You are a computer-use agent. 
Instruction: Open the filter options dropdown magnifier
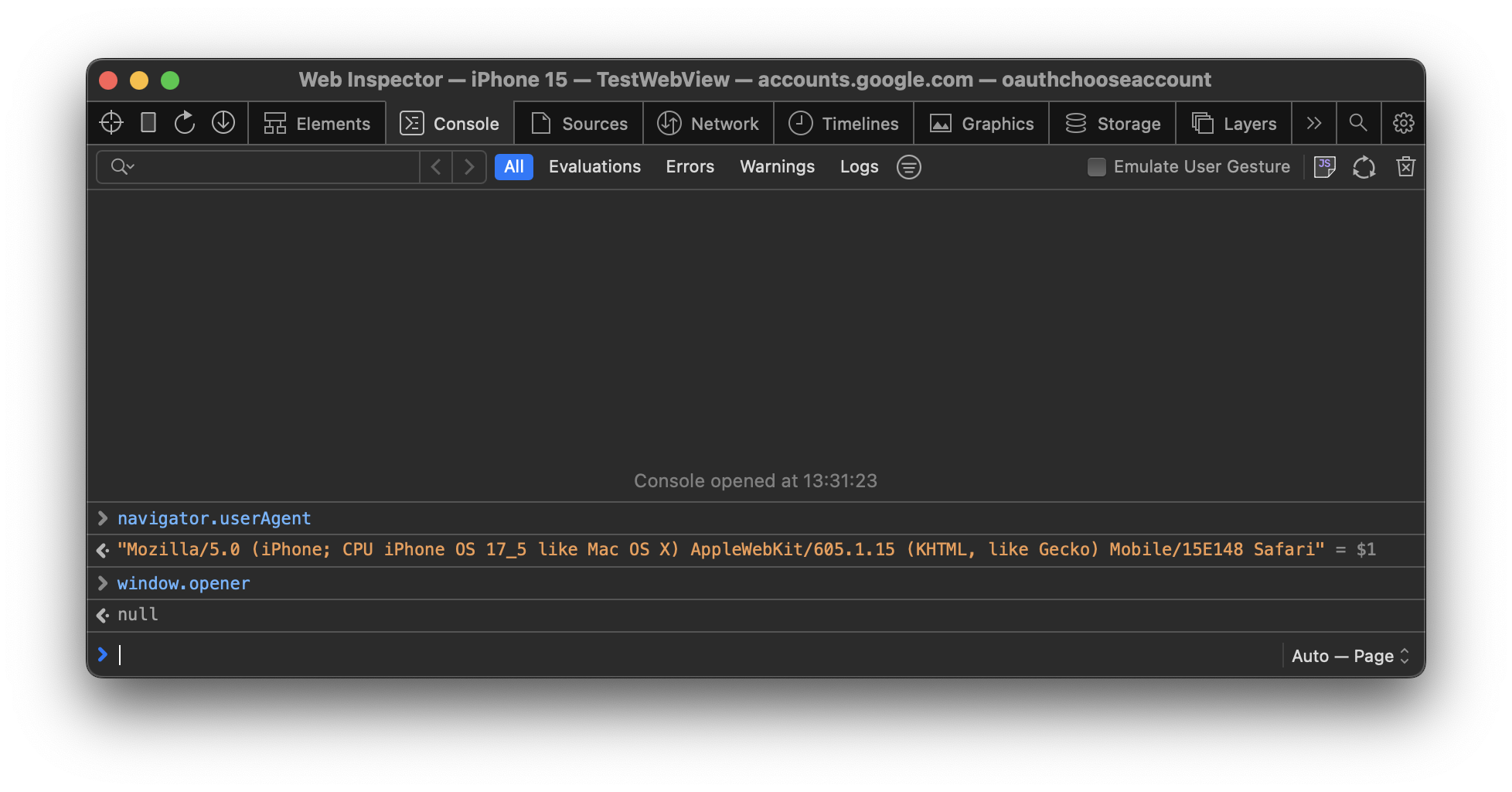pos(122,166)
